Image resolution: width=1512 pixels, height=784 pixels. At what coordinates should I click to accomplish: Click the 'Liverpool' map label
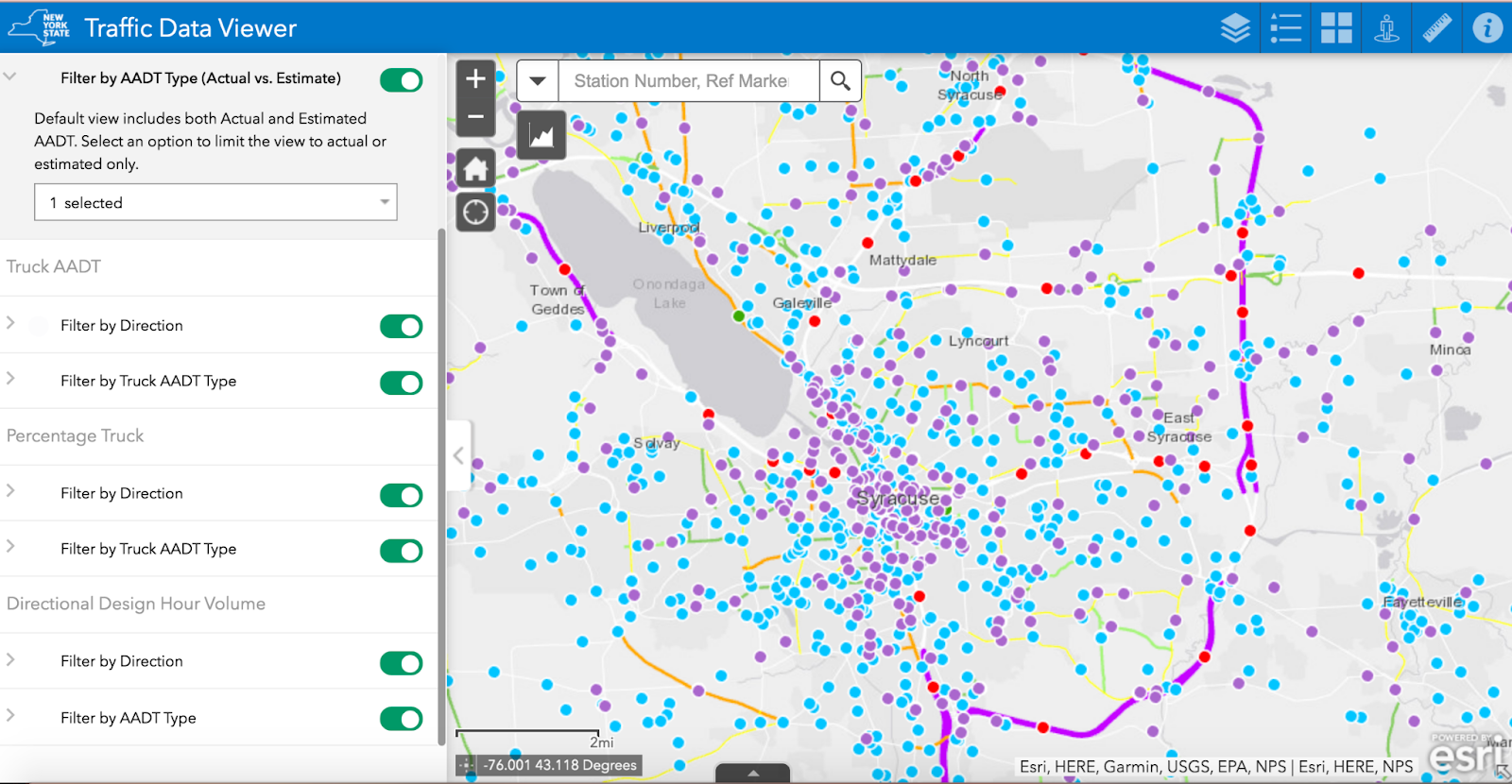pos(669,228)
